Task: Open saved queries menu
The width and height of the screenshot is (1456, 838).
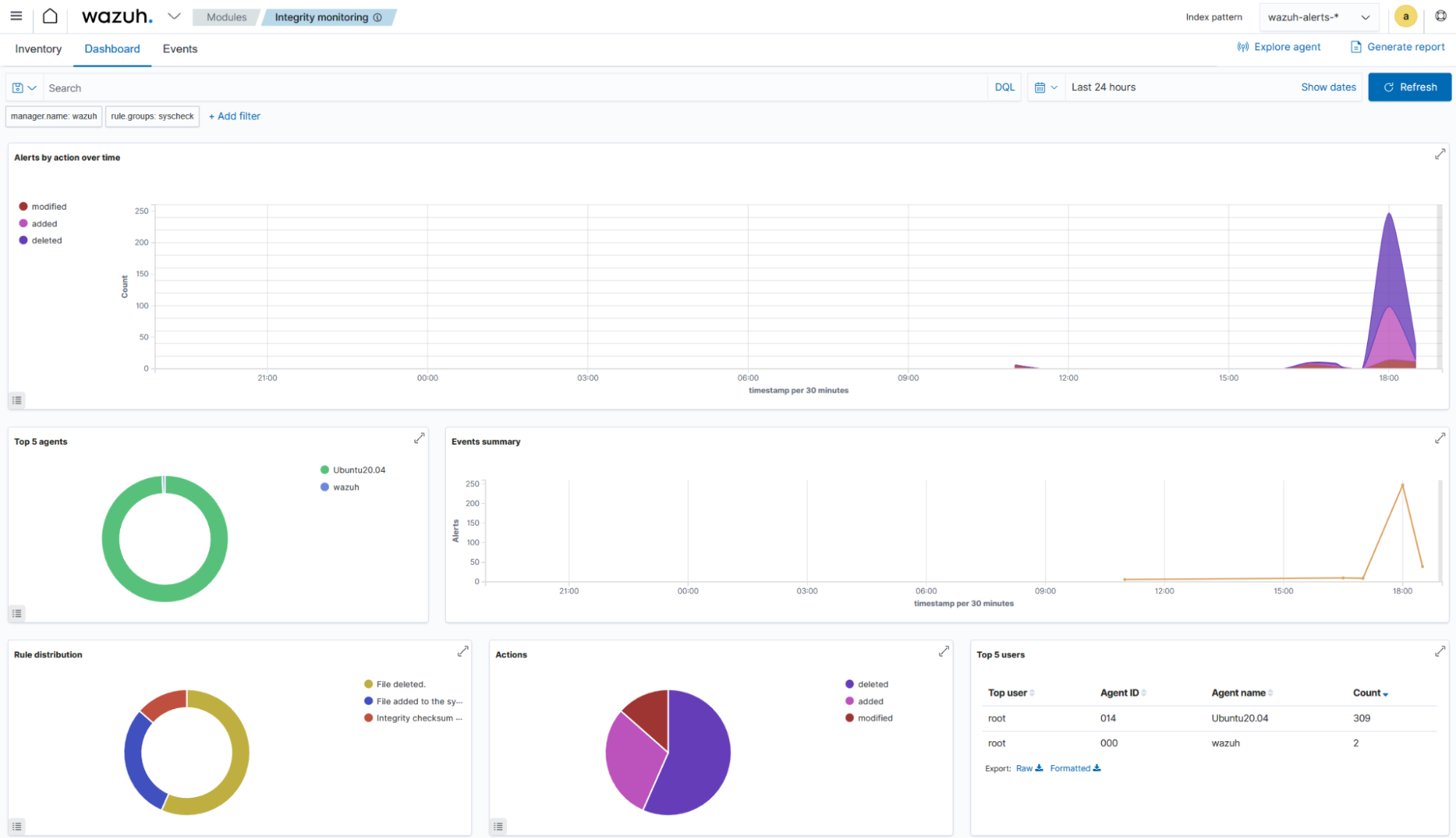Action: 25,87
